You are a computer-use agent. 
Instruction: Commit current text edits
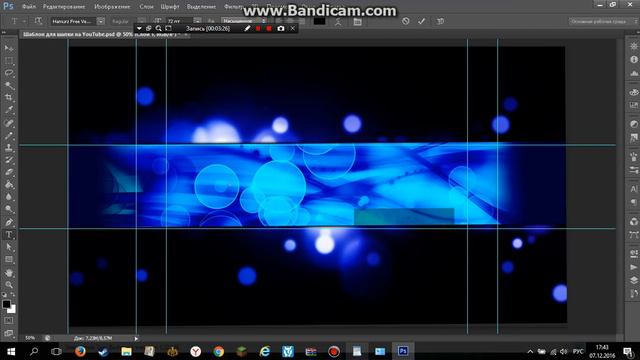[x=421, y=21]
